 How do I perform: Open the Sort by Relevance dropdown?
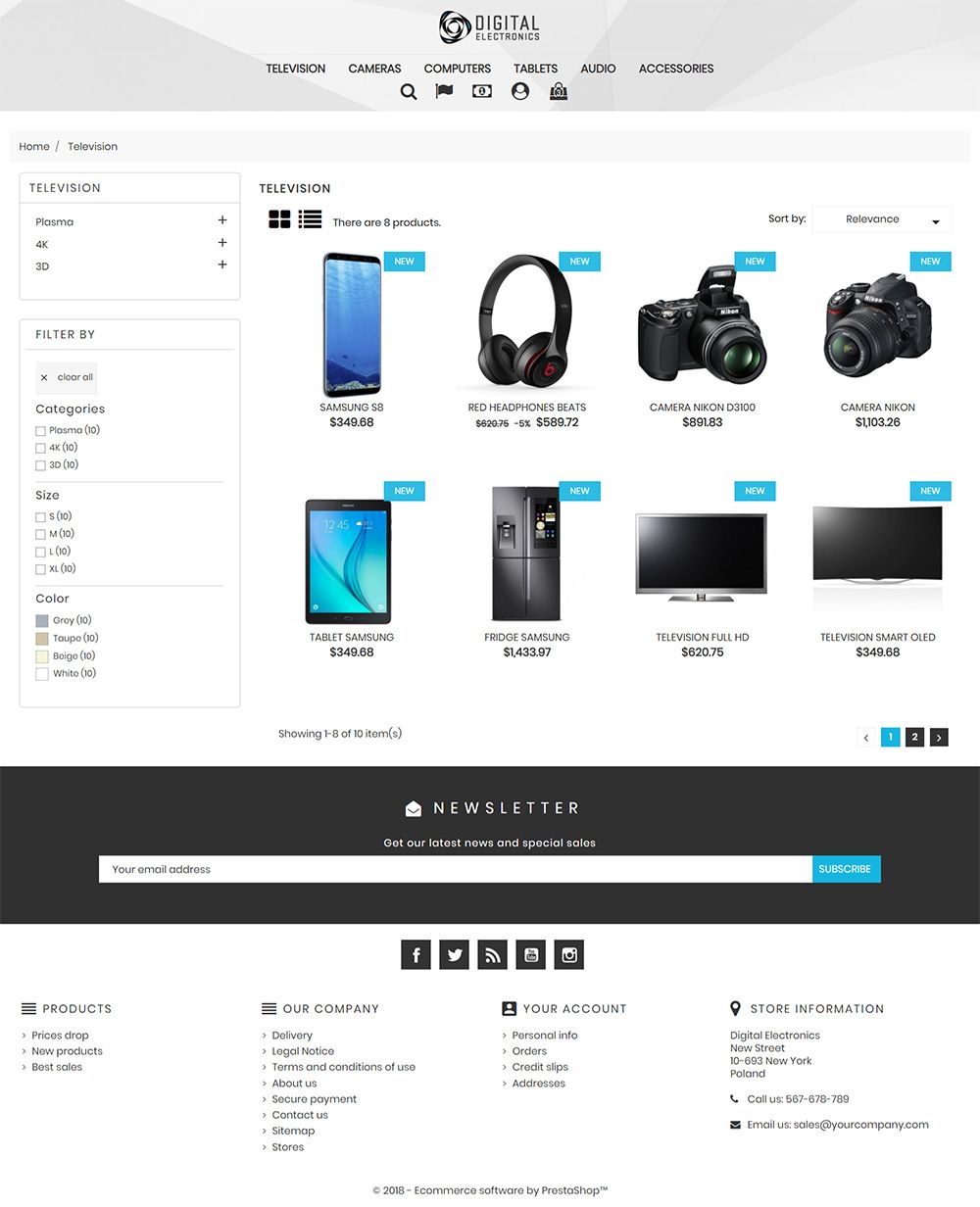pyautogui.click(x=882, y=219)
